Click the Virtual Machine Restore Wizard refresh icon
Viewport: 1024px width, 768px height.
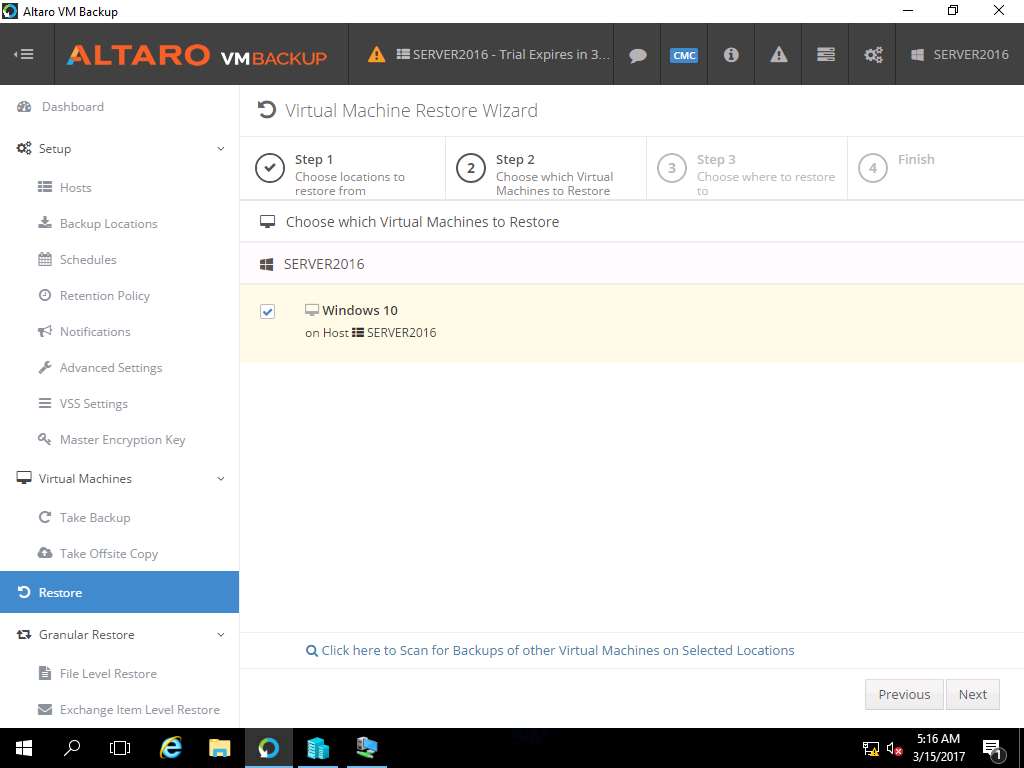click(x=266, y=110)
